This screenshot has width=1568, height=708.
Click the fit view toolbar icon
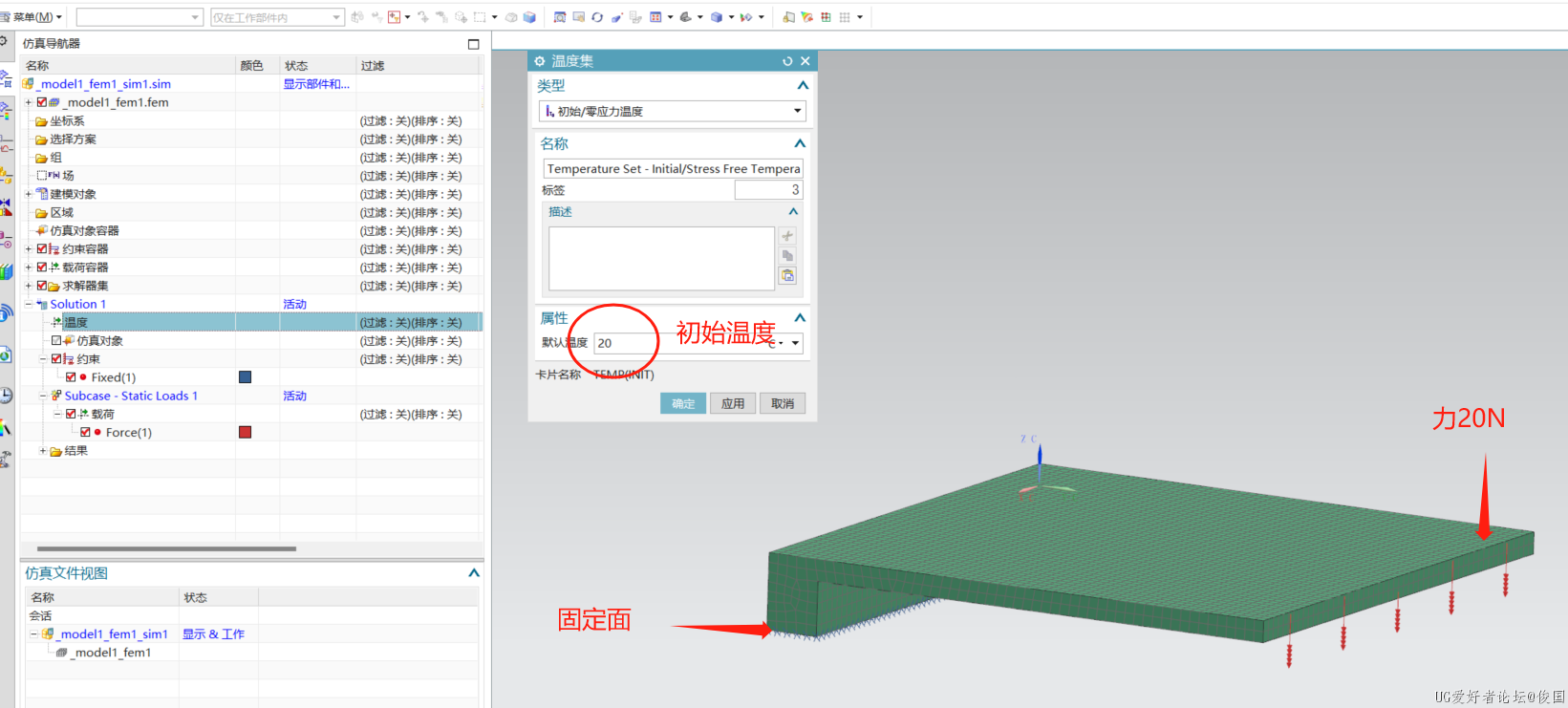(x=560, y=17)
